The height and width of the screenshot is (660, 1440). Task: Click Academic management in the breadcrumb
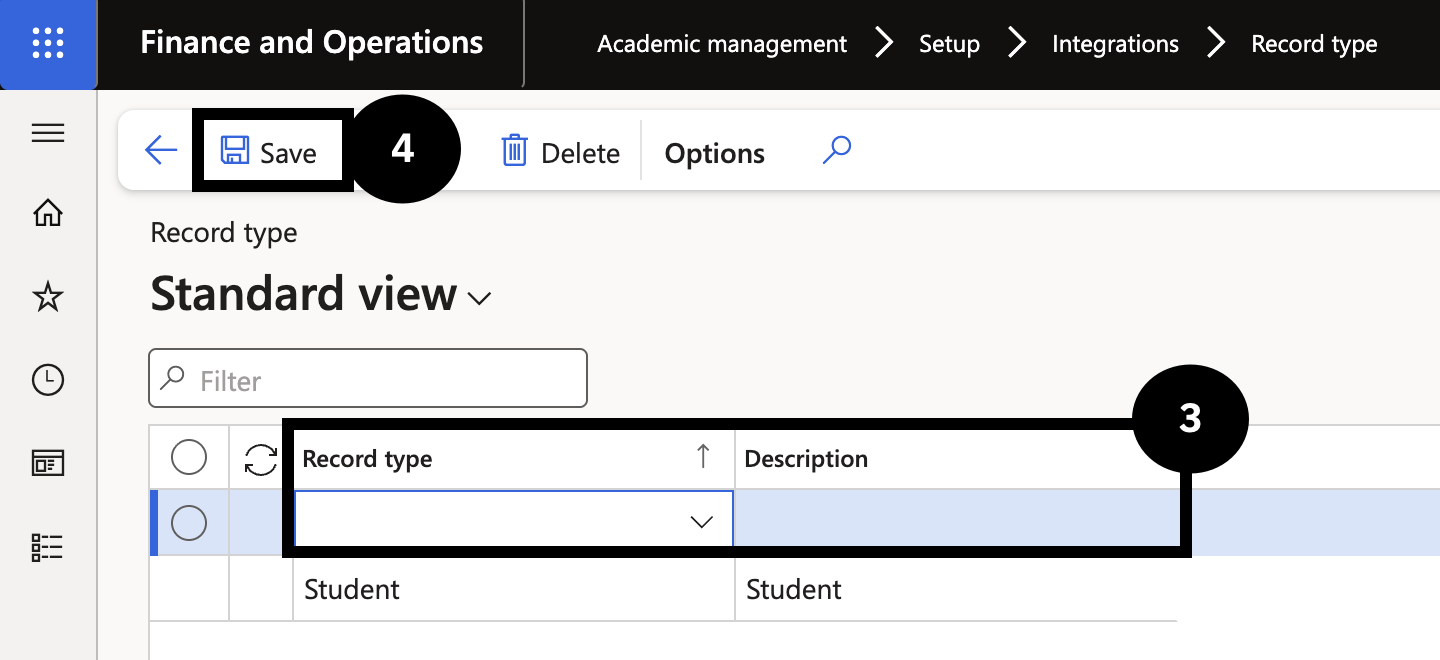722,44
